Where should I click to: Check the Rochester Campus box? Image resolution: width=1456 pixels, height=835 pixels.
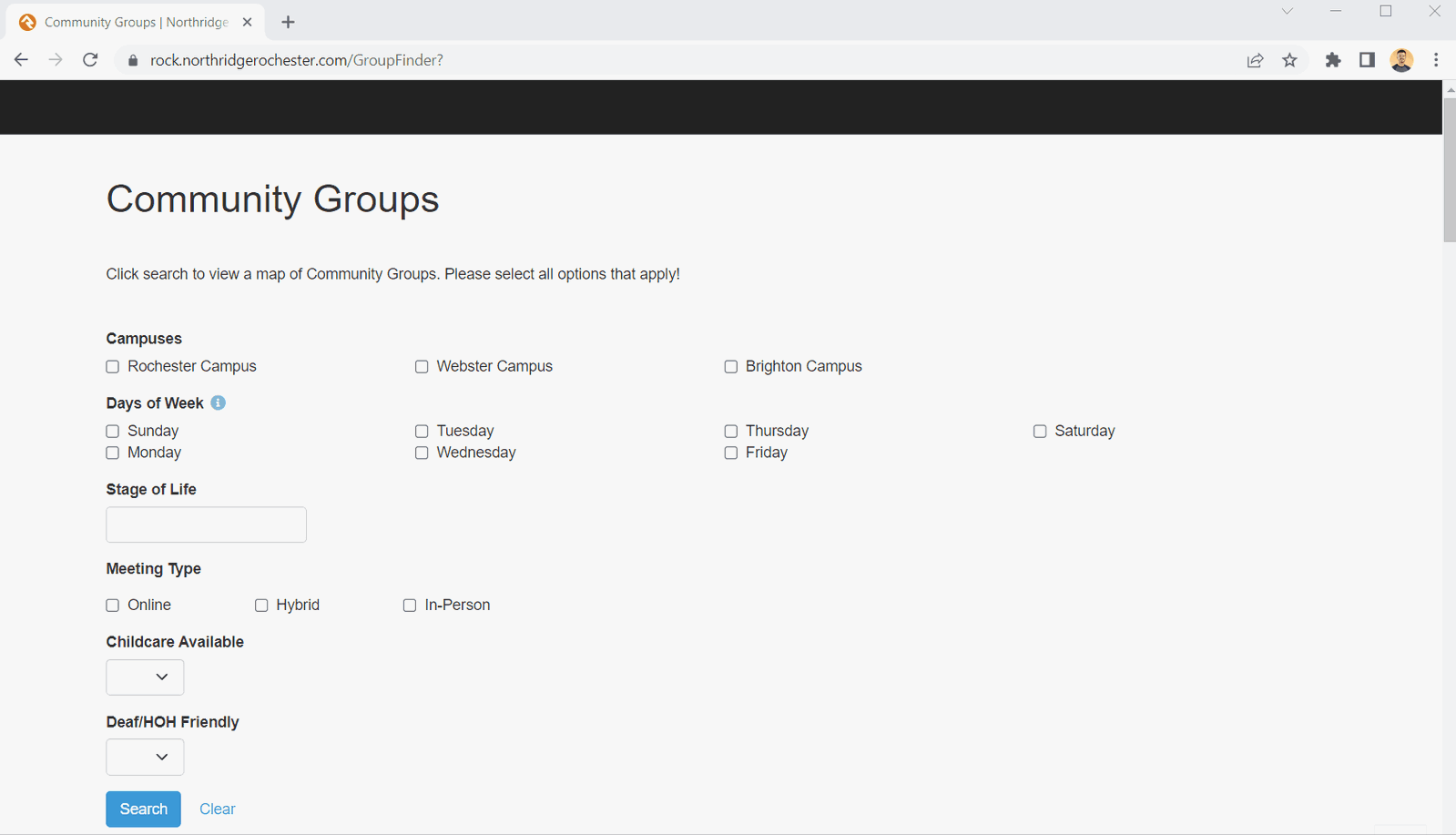pos(113,367)
